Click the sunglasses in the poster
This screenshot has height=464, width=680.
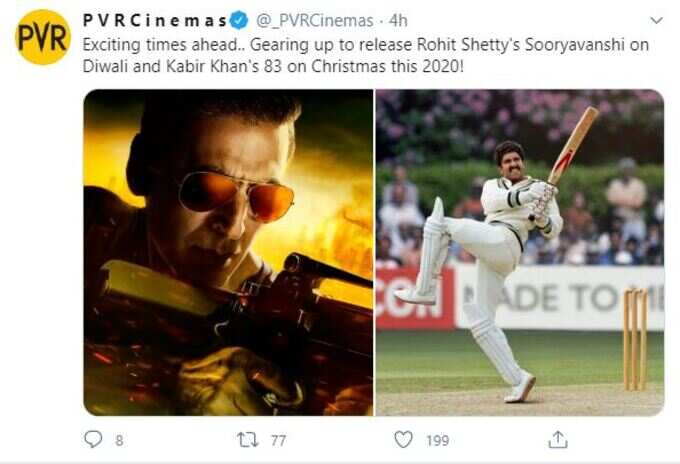coord(236,195)
